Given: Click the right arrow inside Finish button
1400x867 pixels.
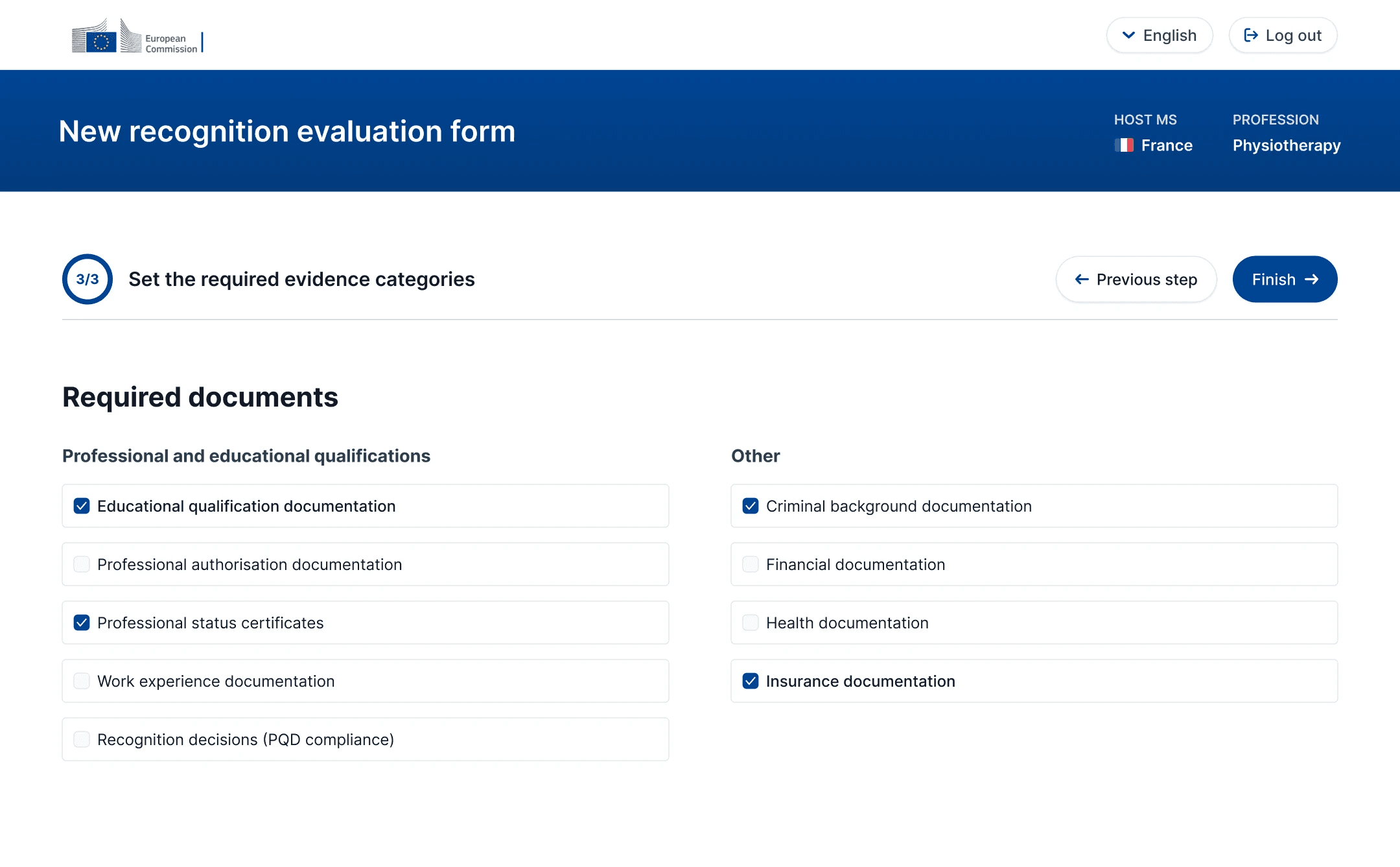Looking at the screenshot, I should 1313,279.
